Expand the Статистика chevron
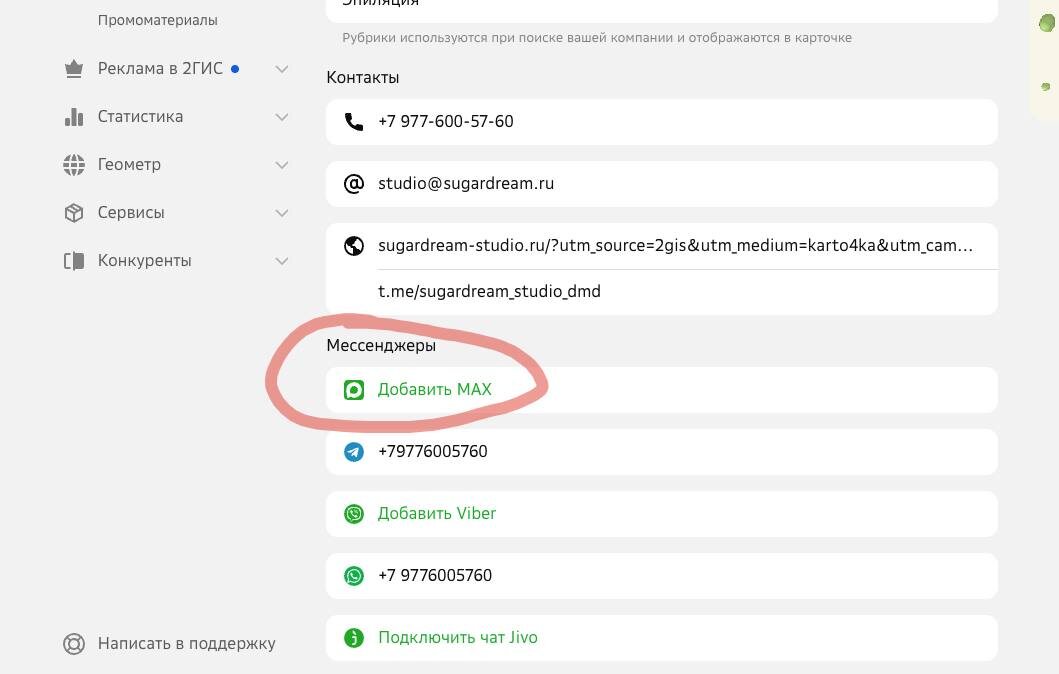The image size is (1059, 674). coord(282,117)
